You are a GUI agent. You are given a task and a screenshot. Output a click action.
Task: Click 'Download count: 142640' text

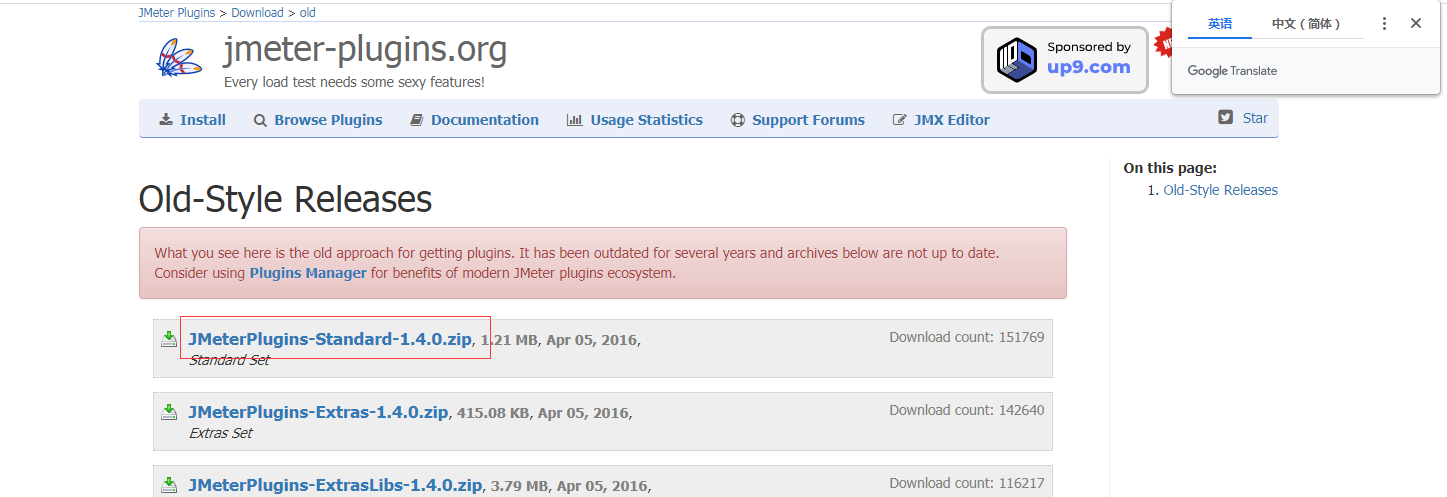(967, 410)
